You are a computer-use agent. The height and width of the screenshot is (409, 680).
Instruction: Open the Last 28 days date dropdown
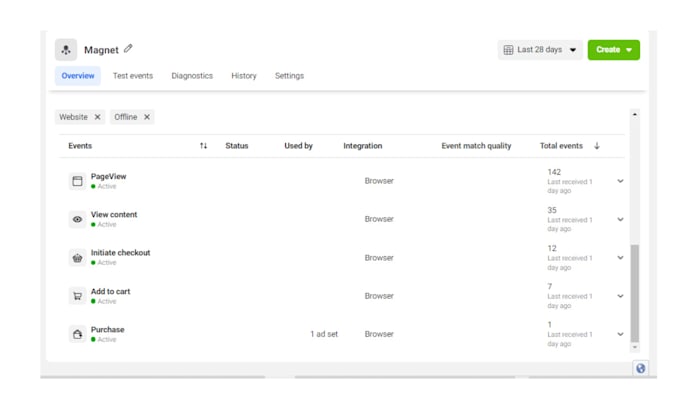[540, 50]
